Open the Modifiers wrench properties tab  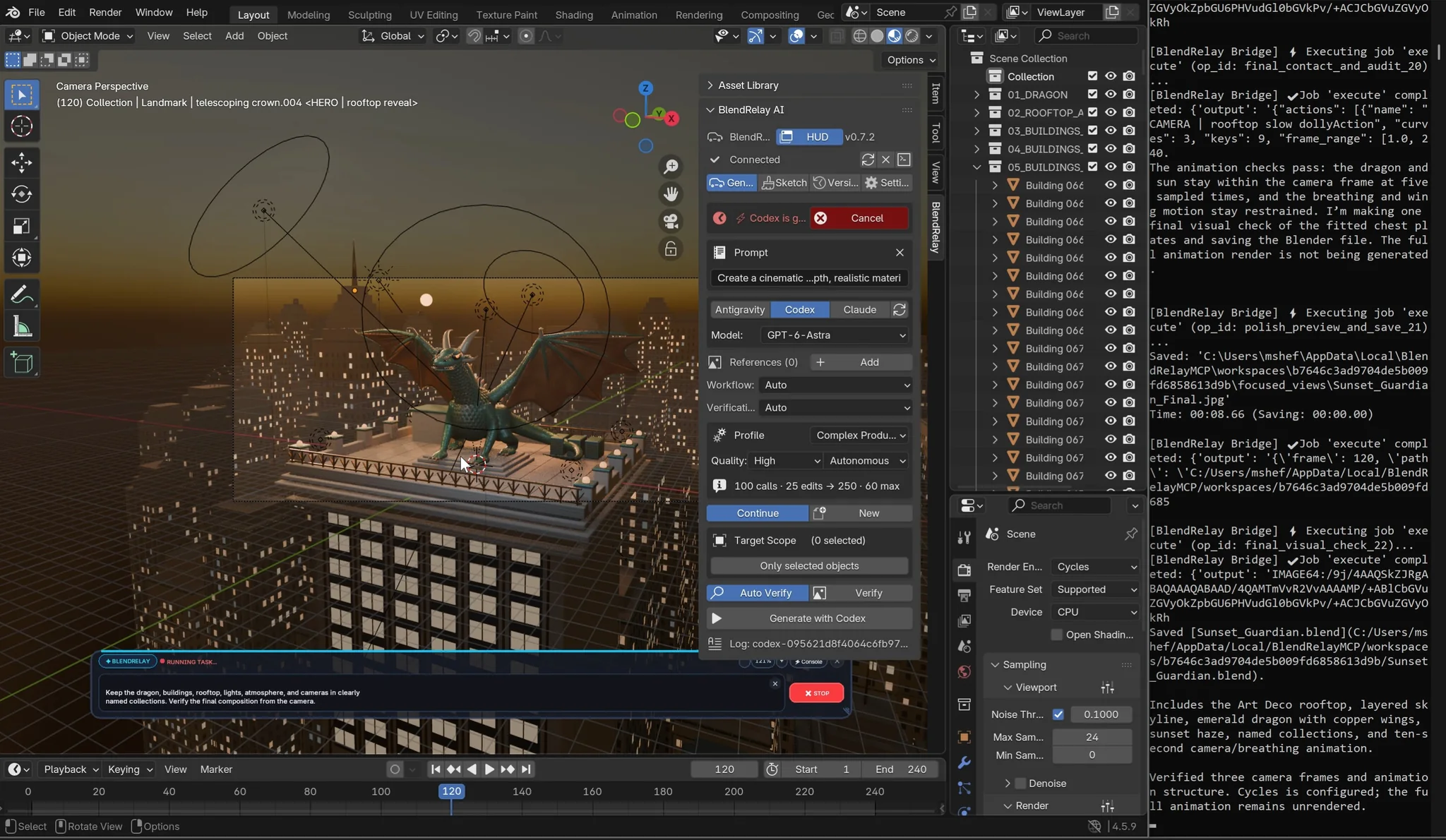pos(964,762)
